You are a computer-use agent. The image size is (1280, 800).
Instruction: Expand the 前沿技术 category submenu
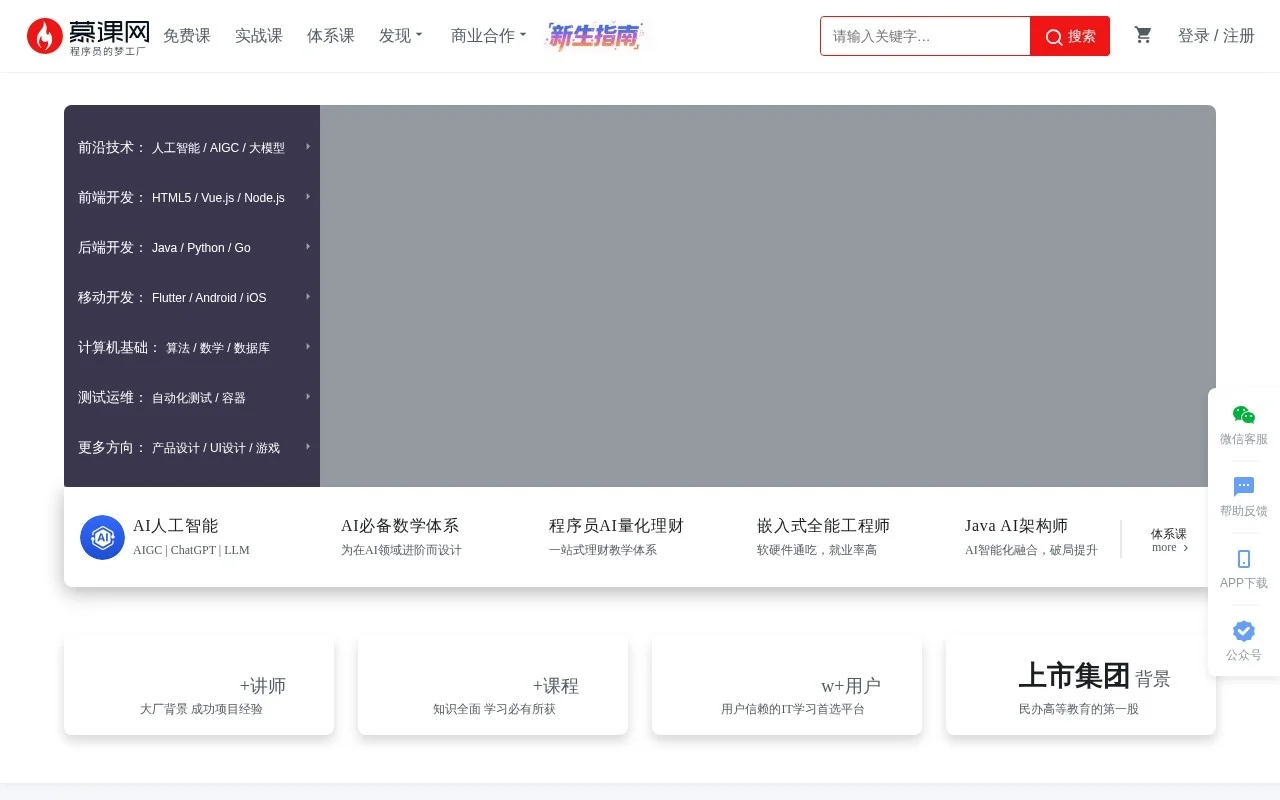(308, 147)
